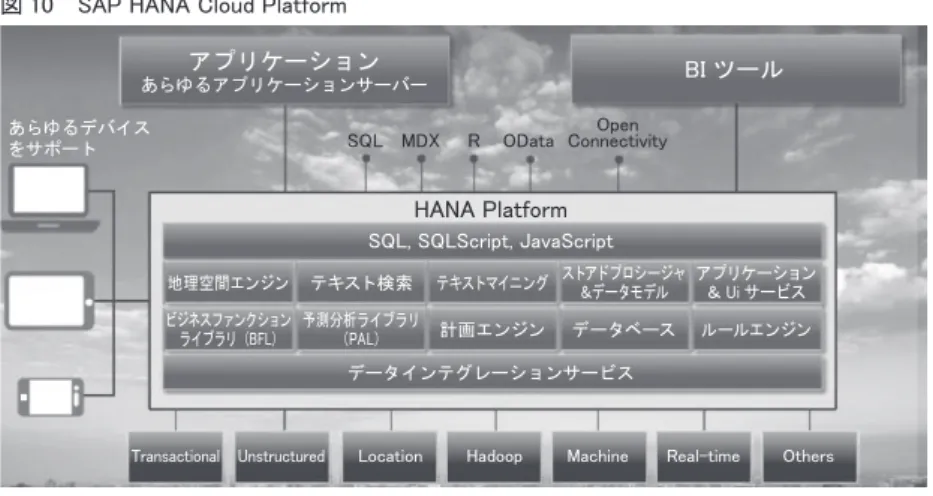Select the テキストマイニング block
This screenshot has height=496, width=933.
coord(493,282)
